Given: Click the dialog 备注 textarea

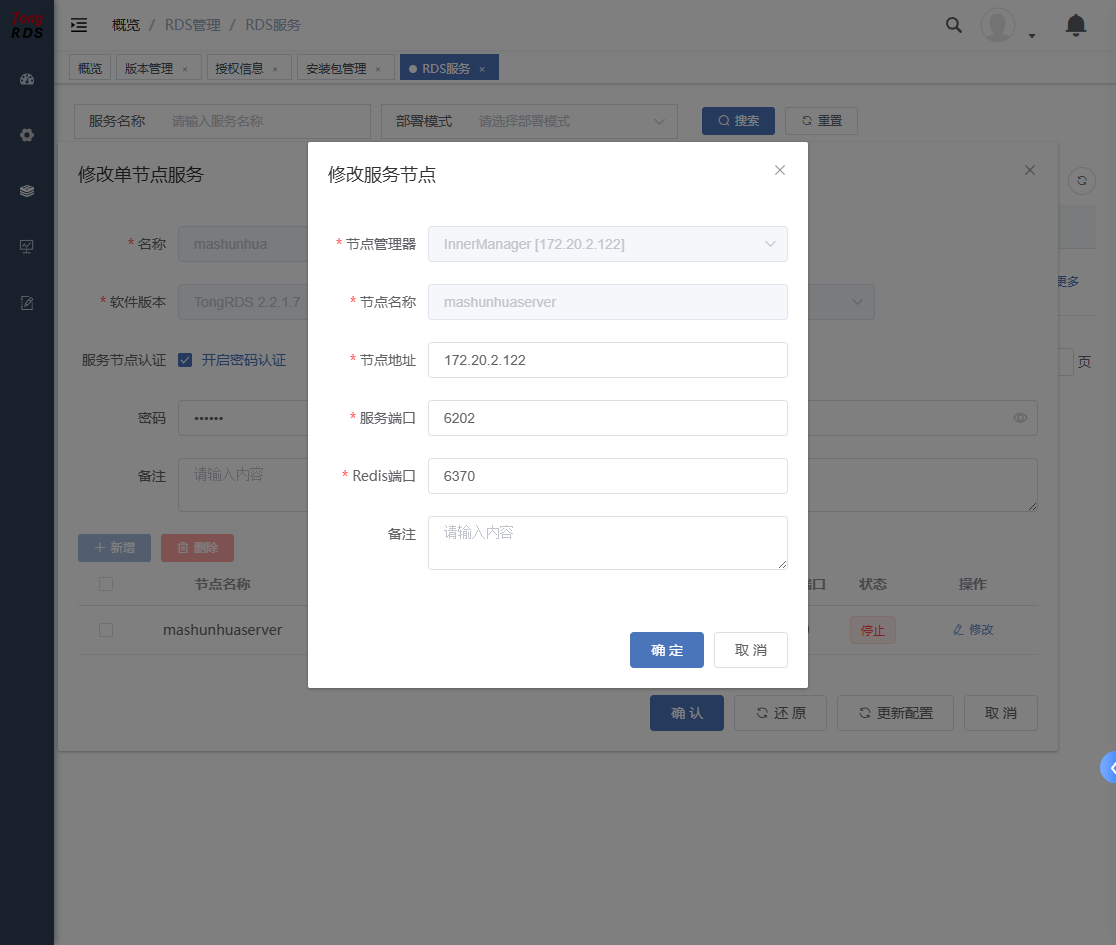Looking at the screenshot, I should (607, 543).
